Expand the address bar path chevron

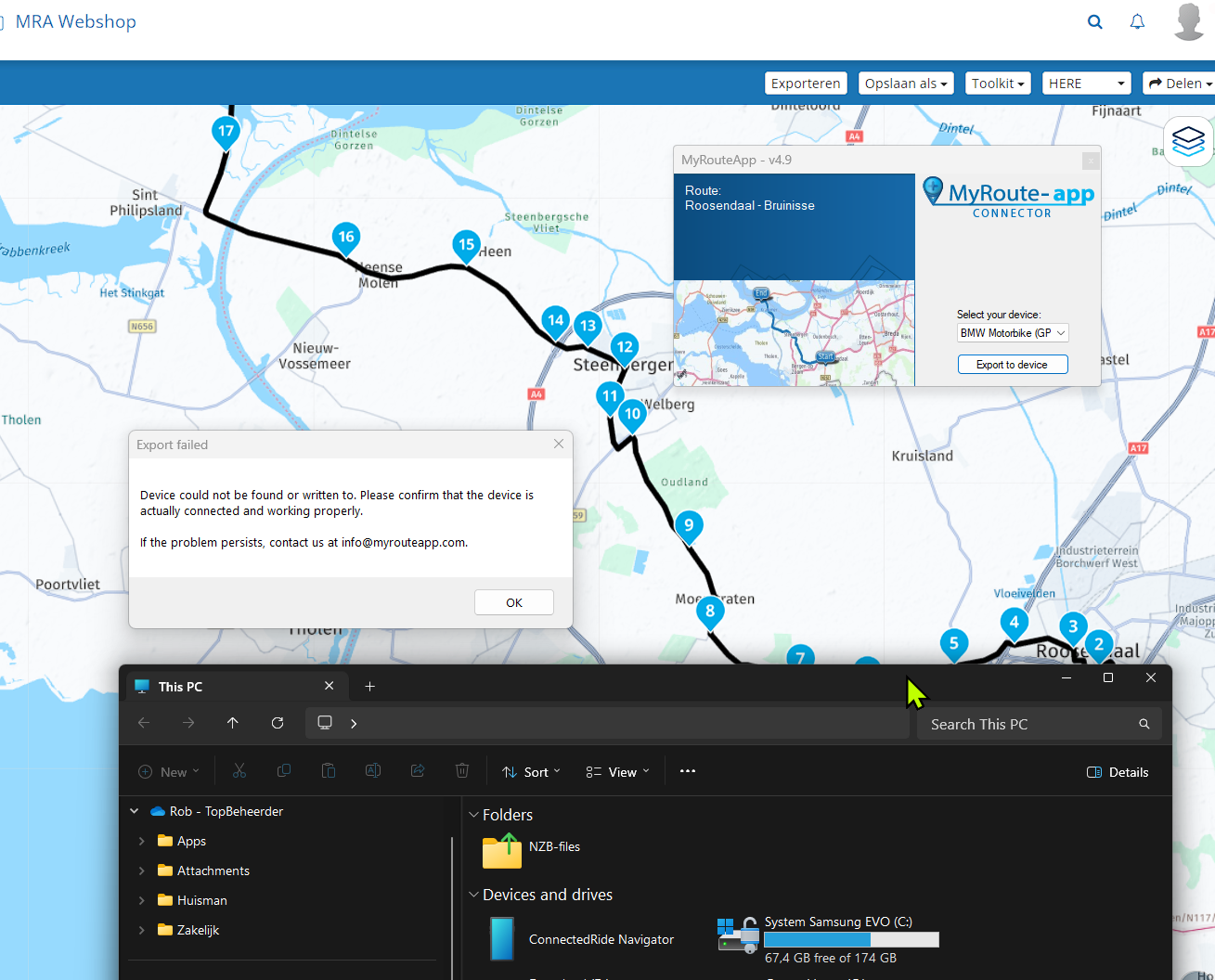pos(354,723)
